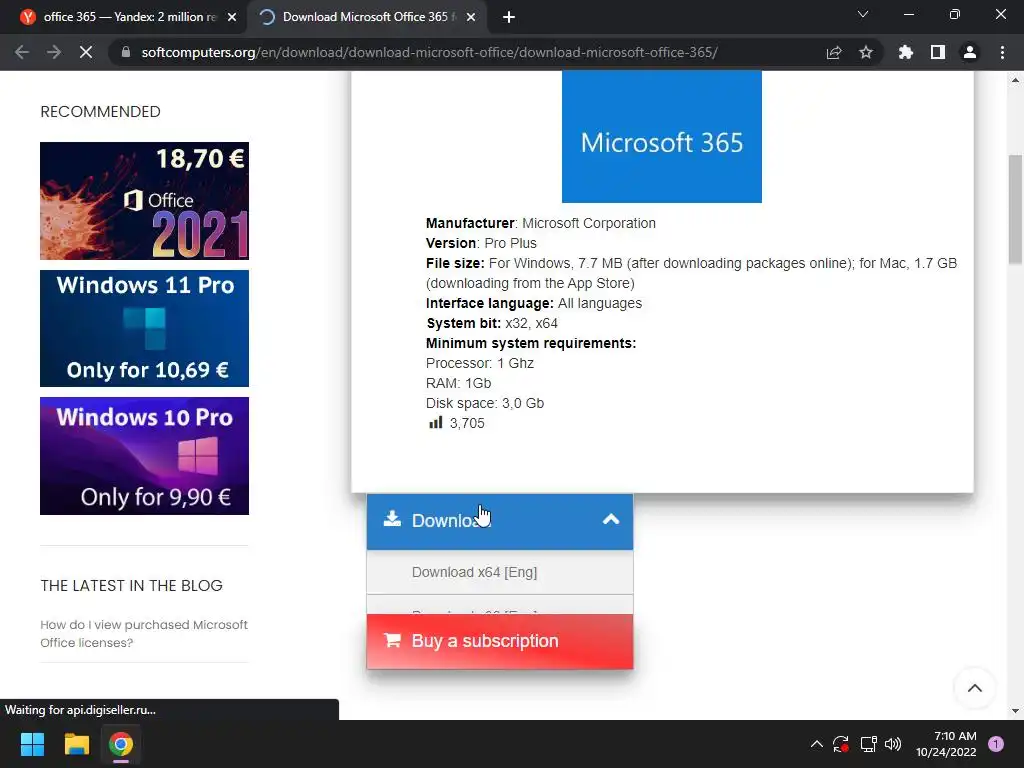Screen dimensions: 1024x768
Task: Click the forward navigation arrow
Action: click(54, 52)
